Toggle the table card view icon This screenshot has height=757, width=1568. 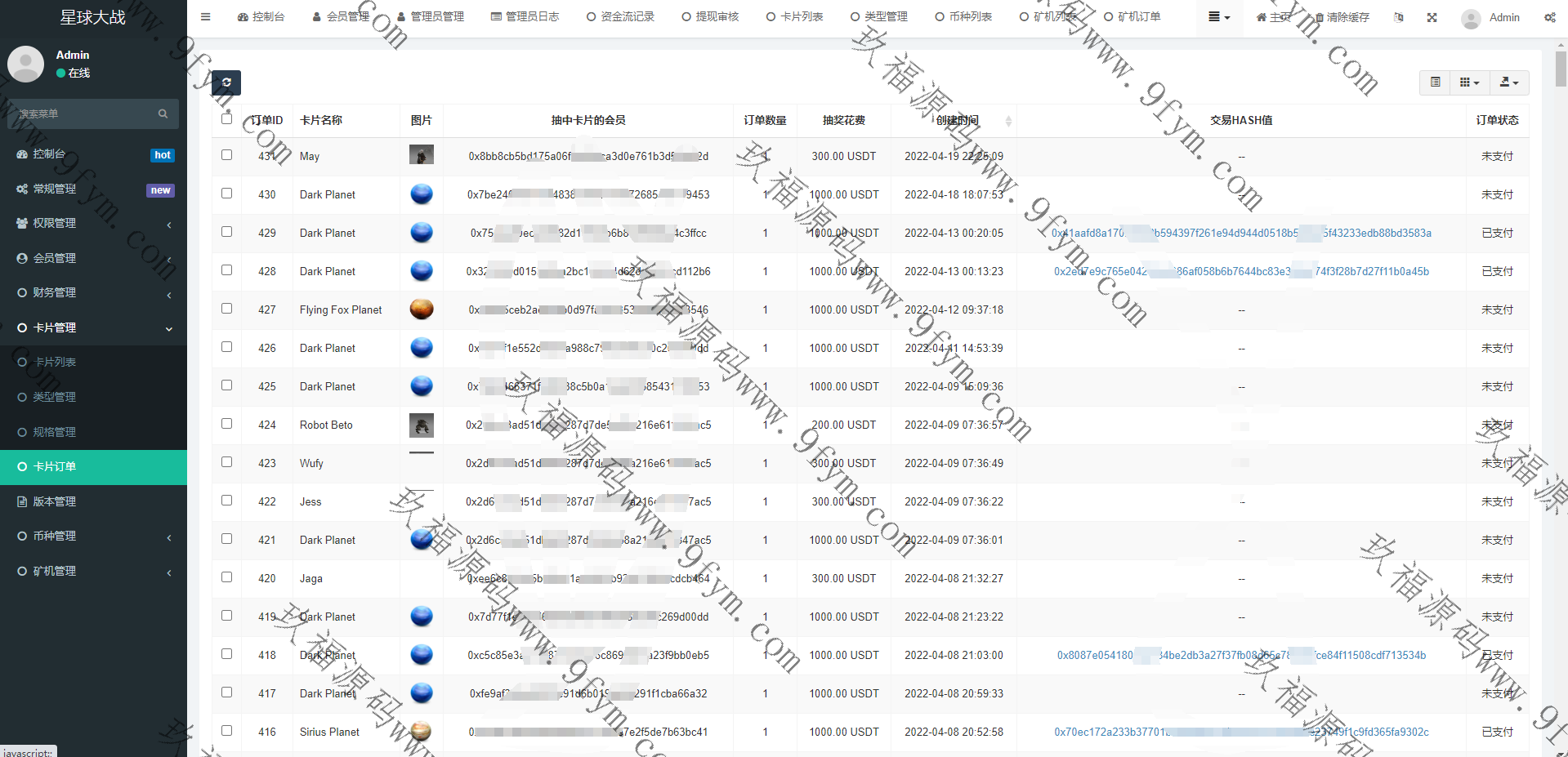pos(1435,82)
